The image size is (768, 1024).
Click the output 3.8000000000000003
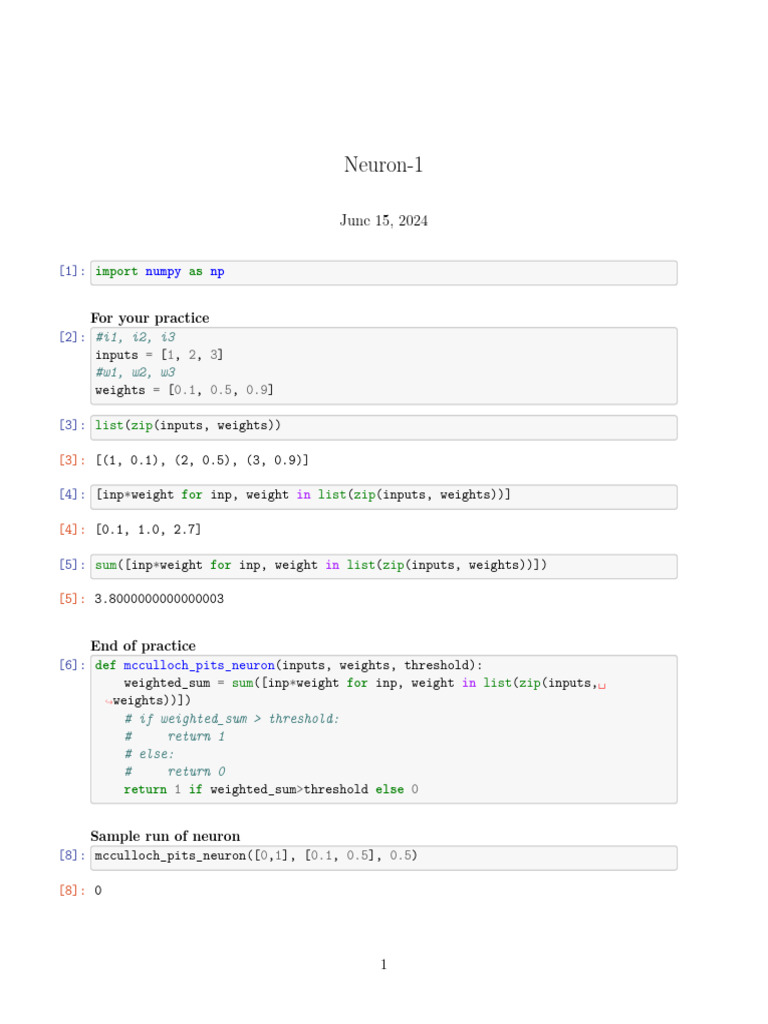click(x=159, y=599)
